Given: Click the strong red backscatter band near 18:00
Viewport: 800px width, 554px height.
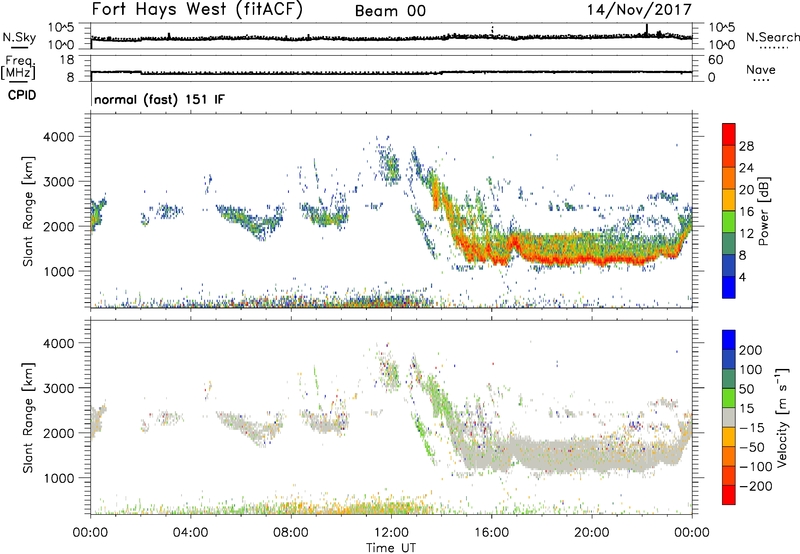Looking at the screenshot, I should tap(542, 259).
